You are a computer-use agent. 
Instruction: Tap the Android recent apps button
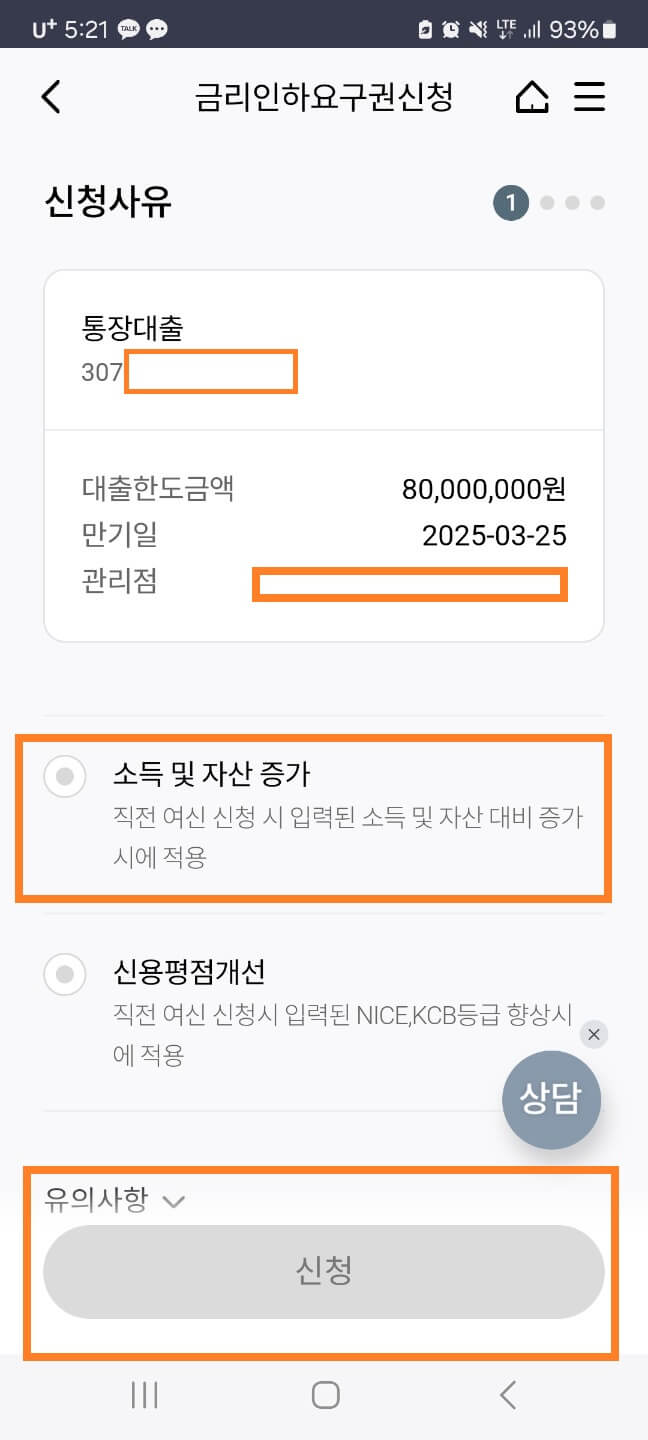tap(145, 1394)
